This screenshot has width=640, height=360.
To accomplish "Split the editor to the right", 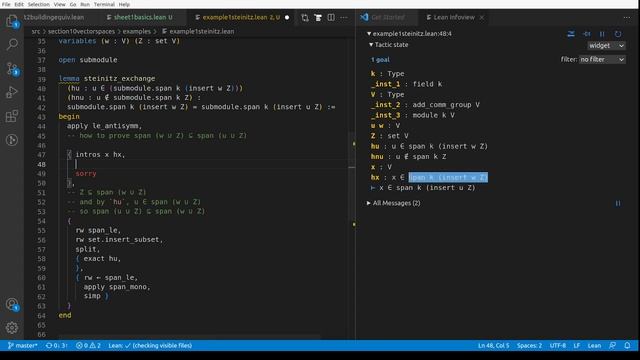I will tap(331, 18).
